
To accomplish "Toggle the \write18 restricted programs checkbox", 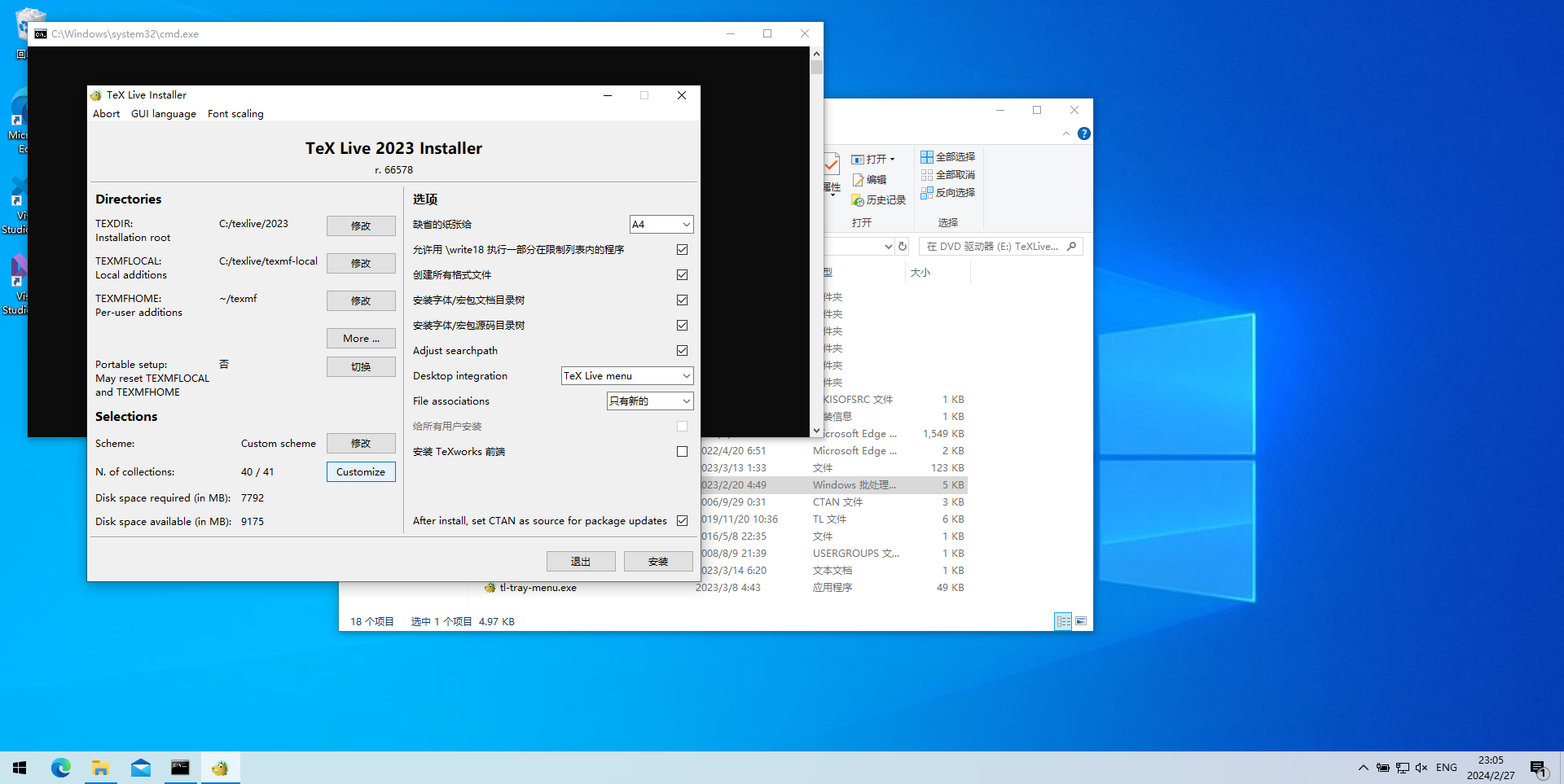I will click(682, 250).
